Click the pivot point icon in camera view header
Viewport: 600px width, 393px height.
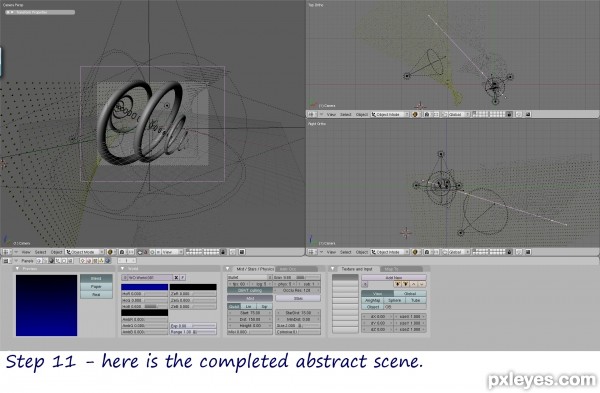[x=122, y=252]
